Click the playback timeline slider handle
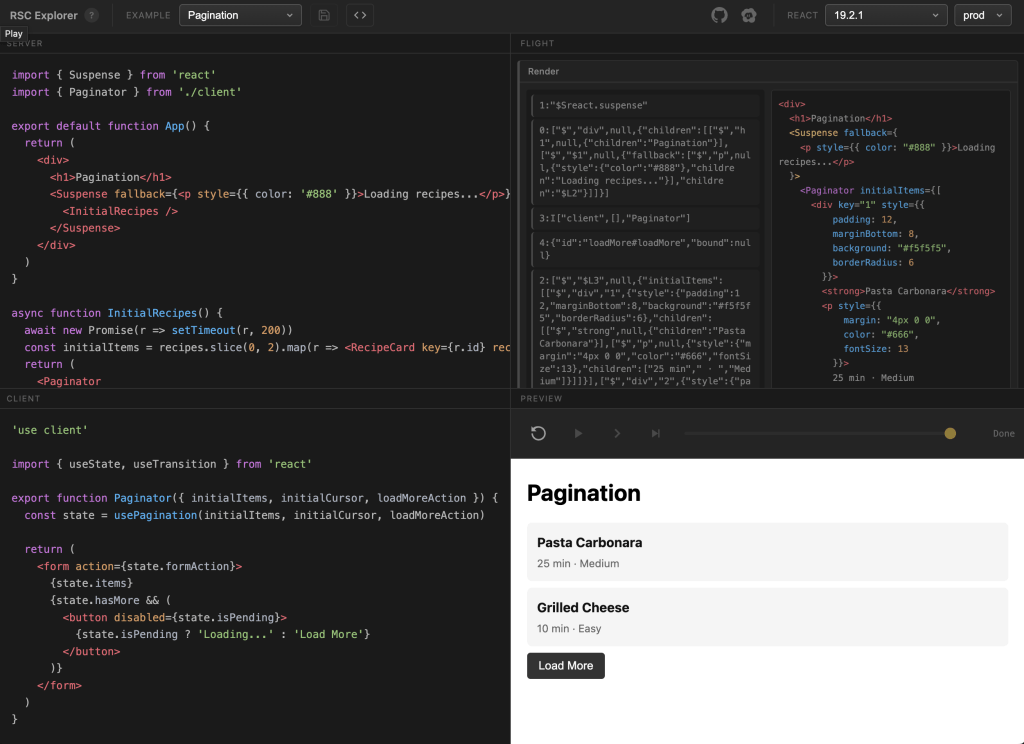Image resolution: width=1024 pixels, height=744 pixels. [950, 433]
